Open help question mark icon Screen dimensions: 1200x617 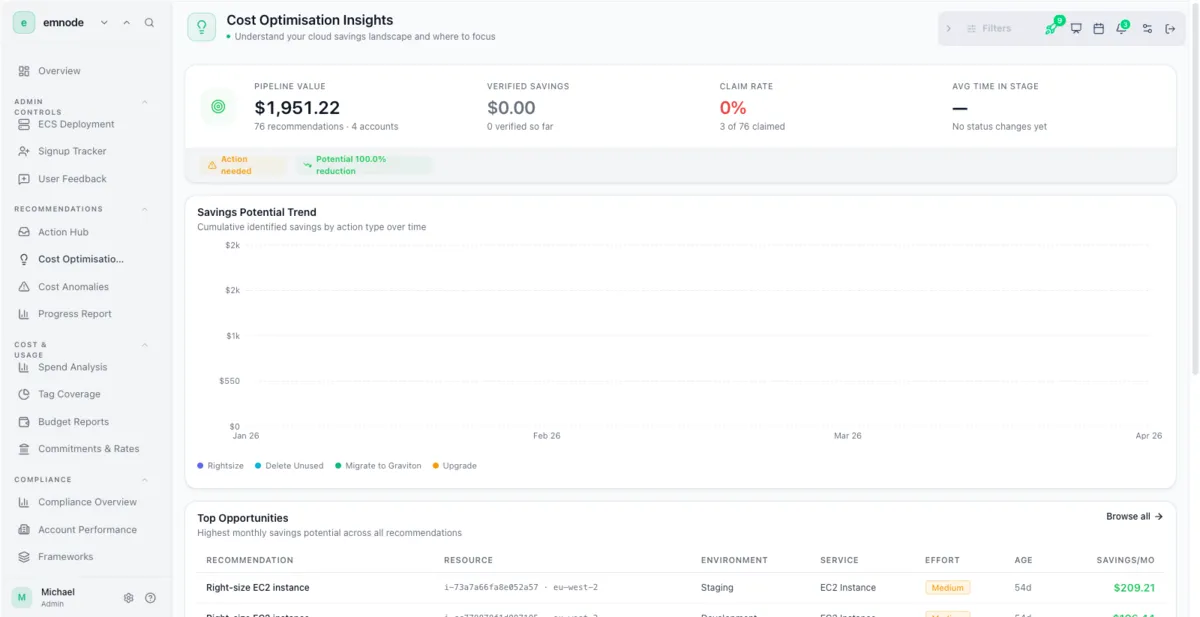pos(150,598)
